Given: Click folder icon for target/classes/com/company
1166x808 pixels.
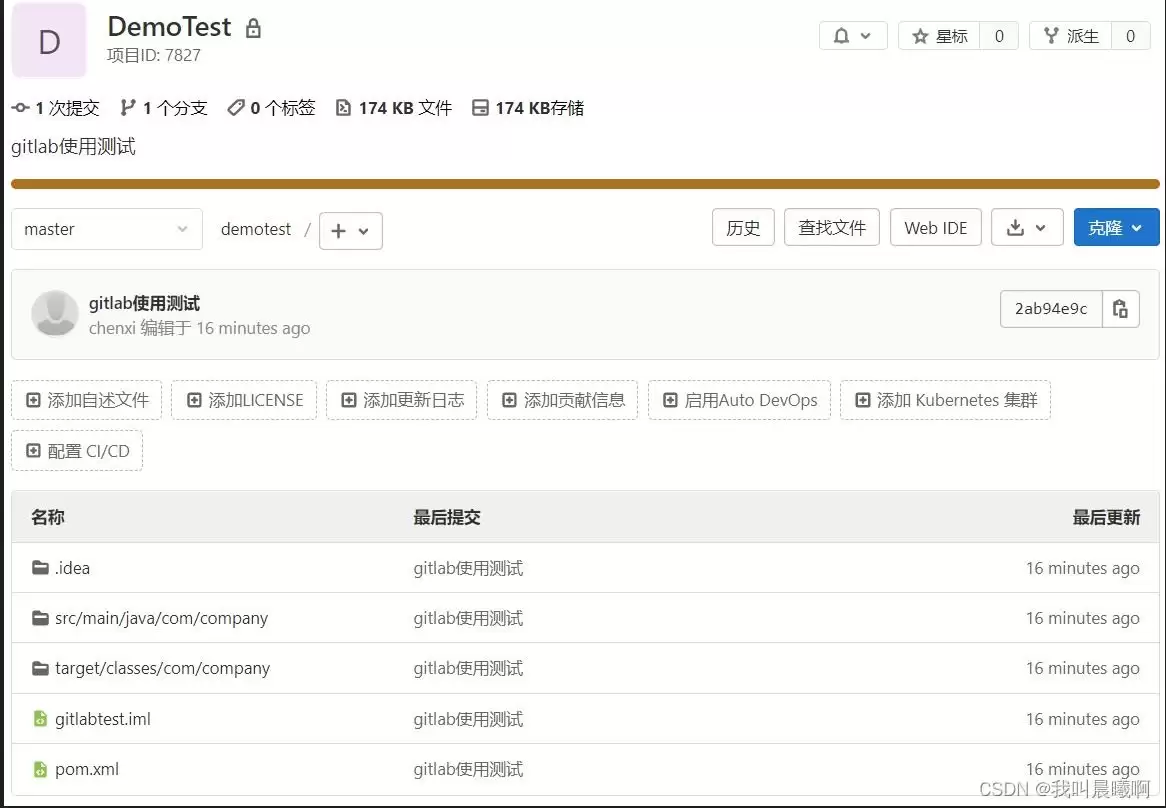Looking at the screenshot, I should pos(40,668).
